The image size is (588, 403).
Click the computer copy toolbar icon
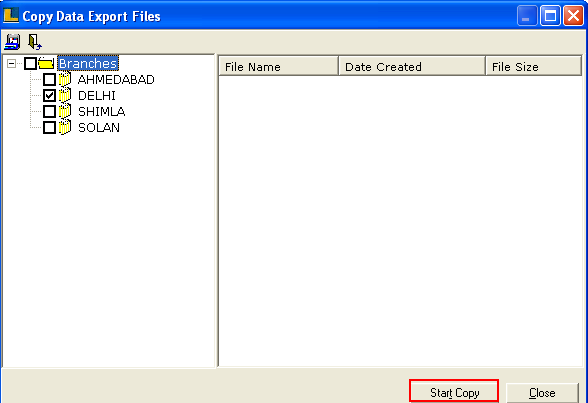[12, 42]
